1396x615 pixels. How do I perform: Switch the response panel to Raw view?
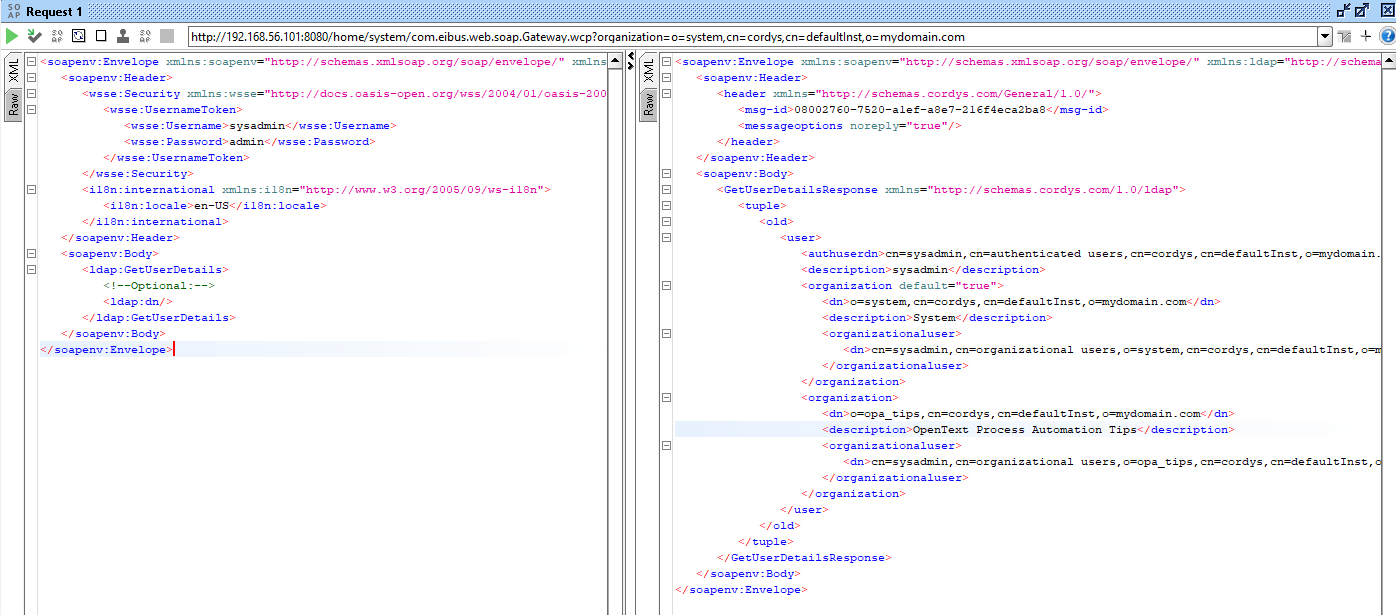[x=648, y=104]
